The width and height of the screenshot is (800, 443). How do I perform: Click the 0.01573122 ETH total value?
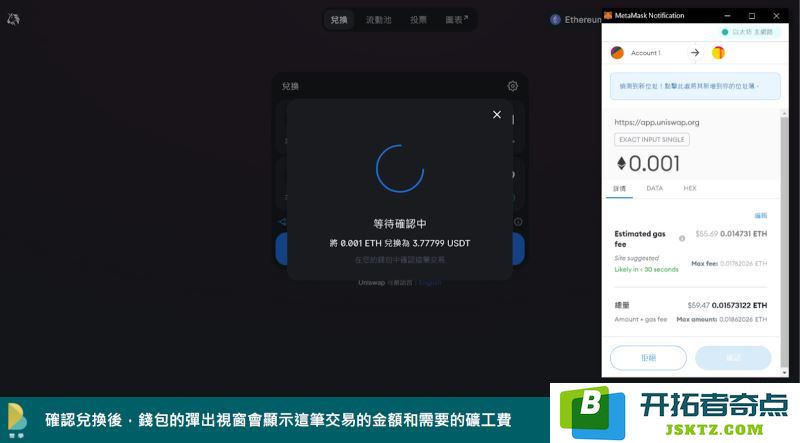[x=739, y=305]
